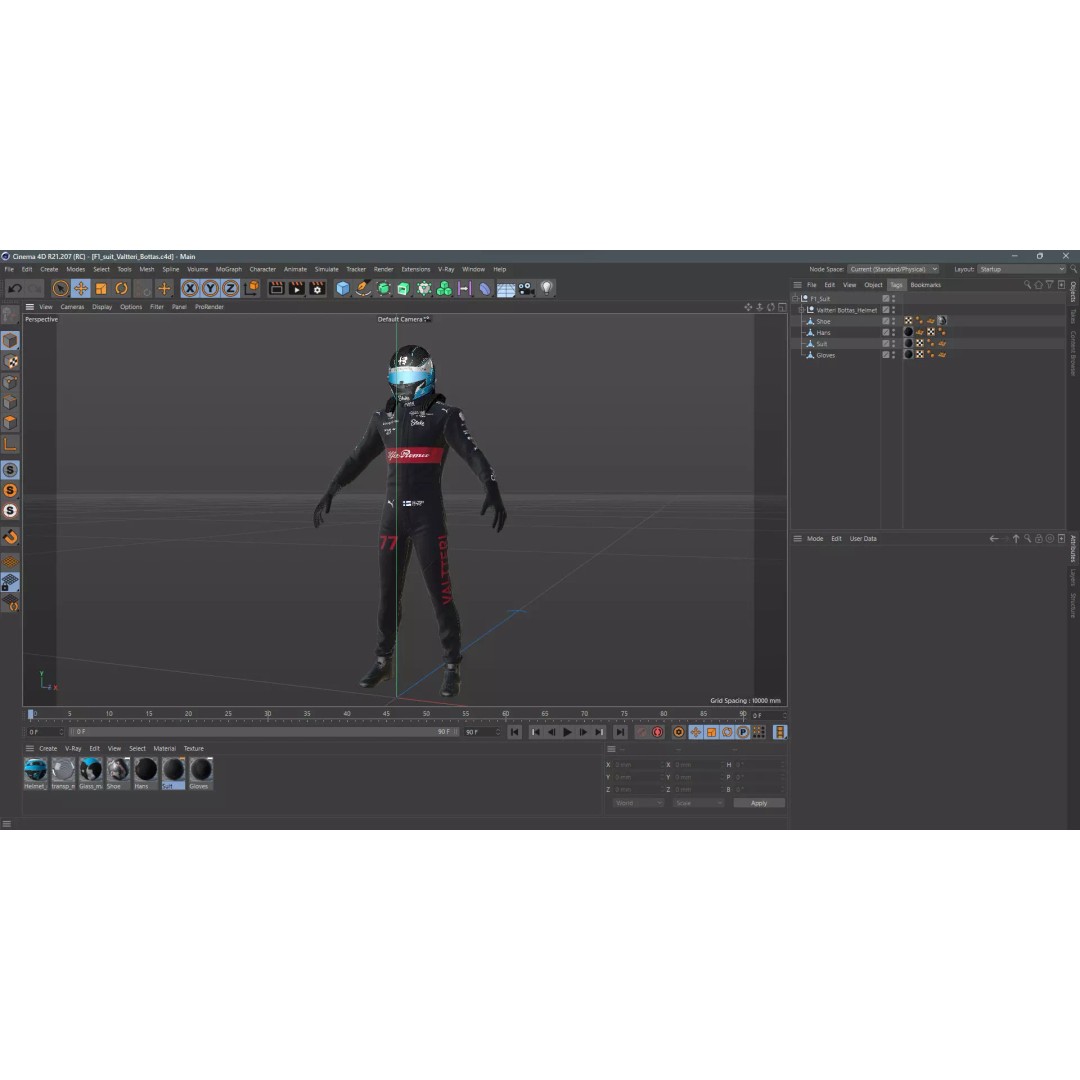Viewport: 1080px width, 1080px height.
Task: Lock the X axis toggle
Action: [188, 288]
